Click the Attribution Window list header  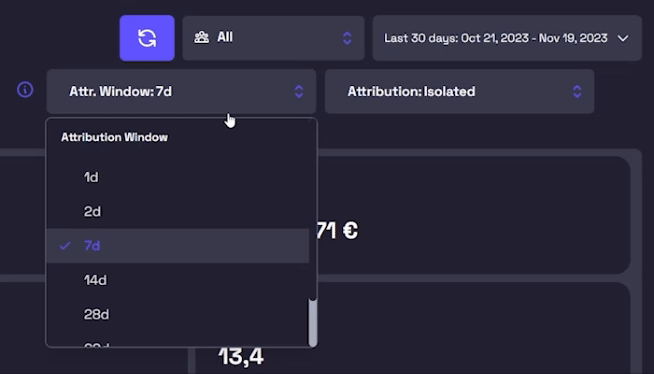point(114,137)
